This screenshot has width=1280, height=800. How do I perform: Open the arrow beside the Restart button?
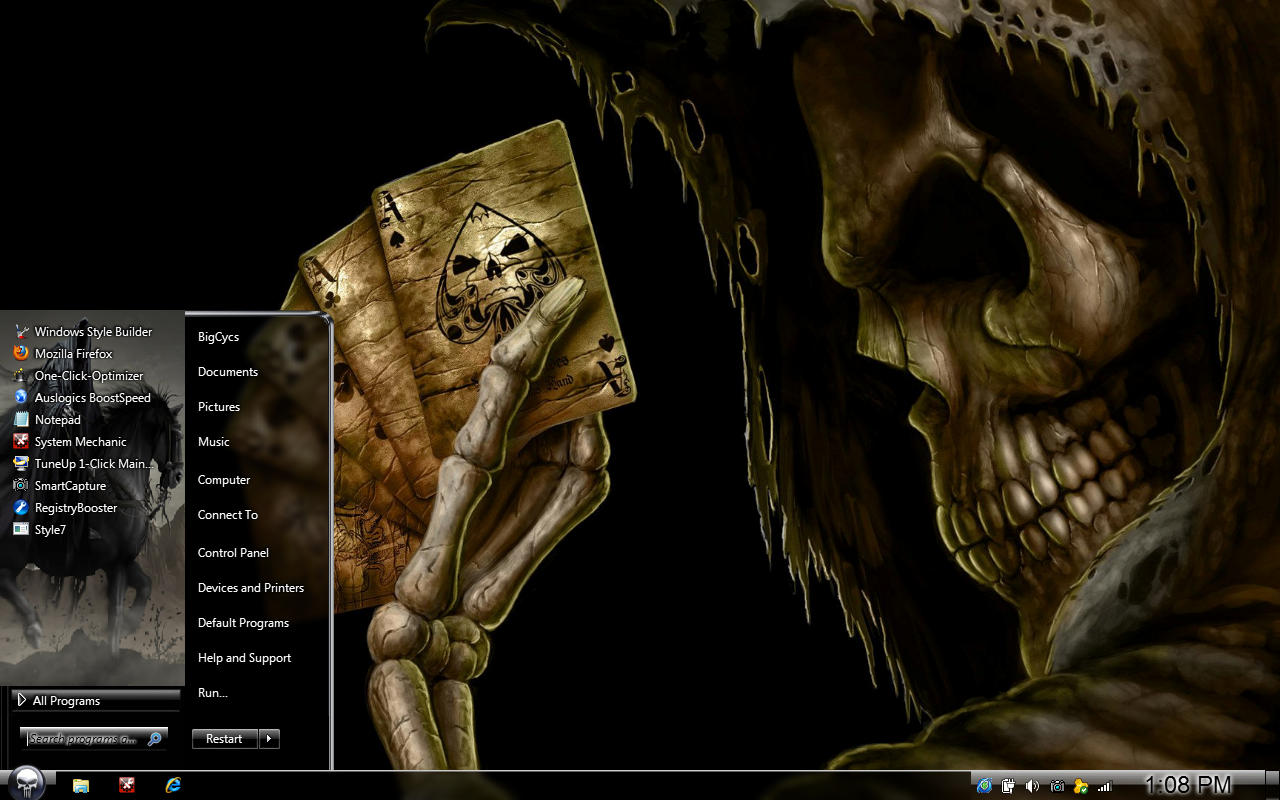[268, 739]
